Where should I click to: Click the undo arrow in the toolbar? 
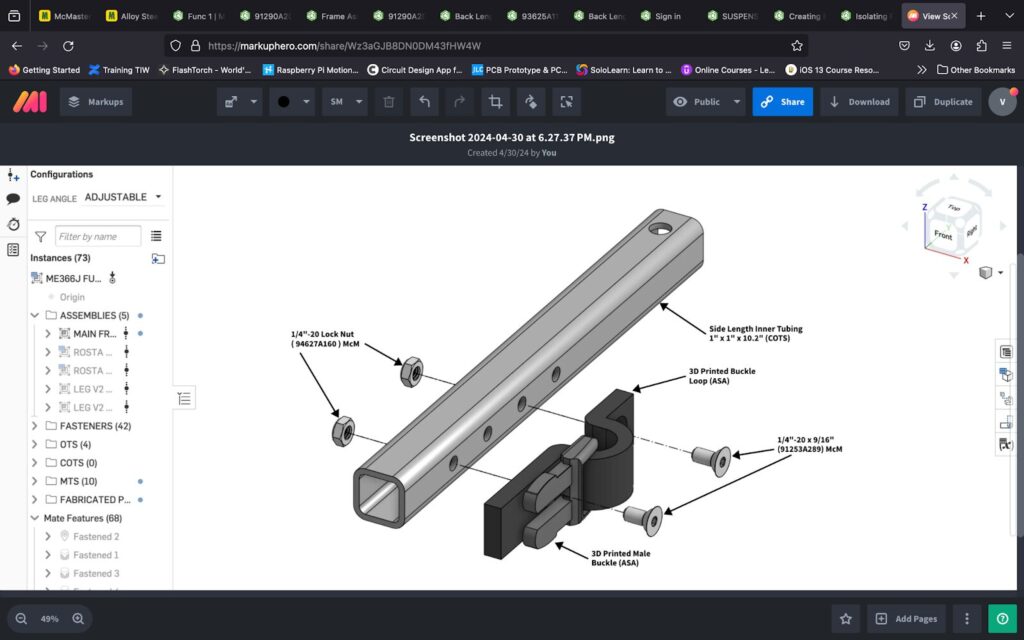tap(424, 102)
